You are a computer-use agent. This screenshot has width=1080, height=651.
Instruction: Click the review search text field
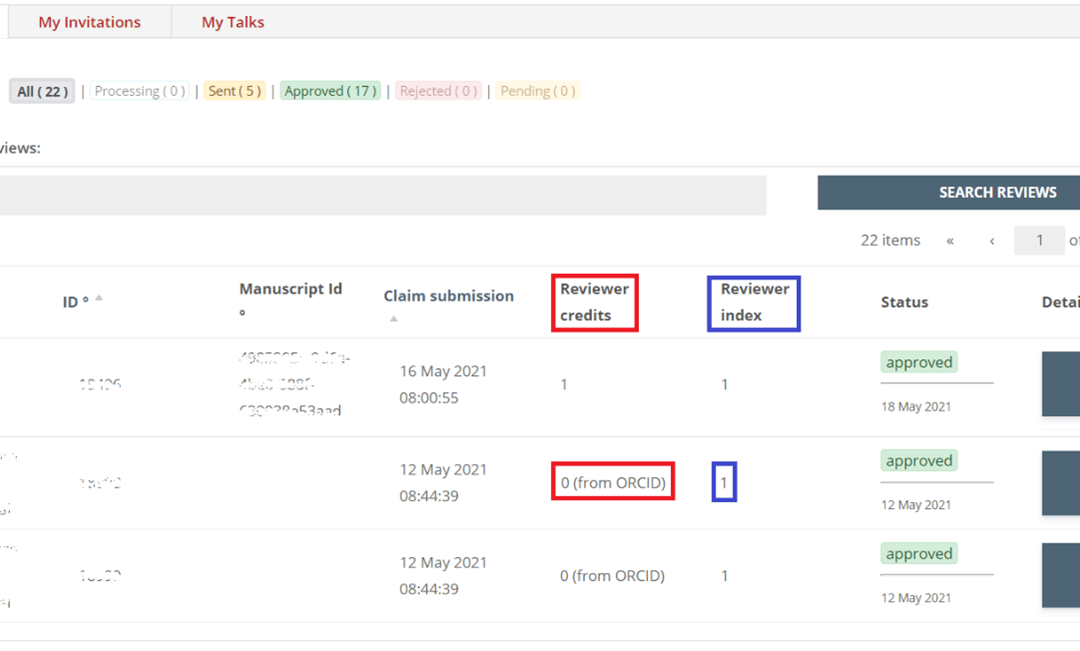(380, 195)
